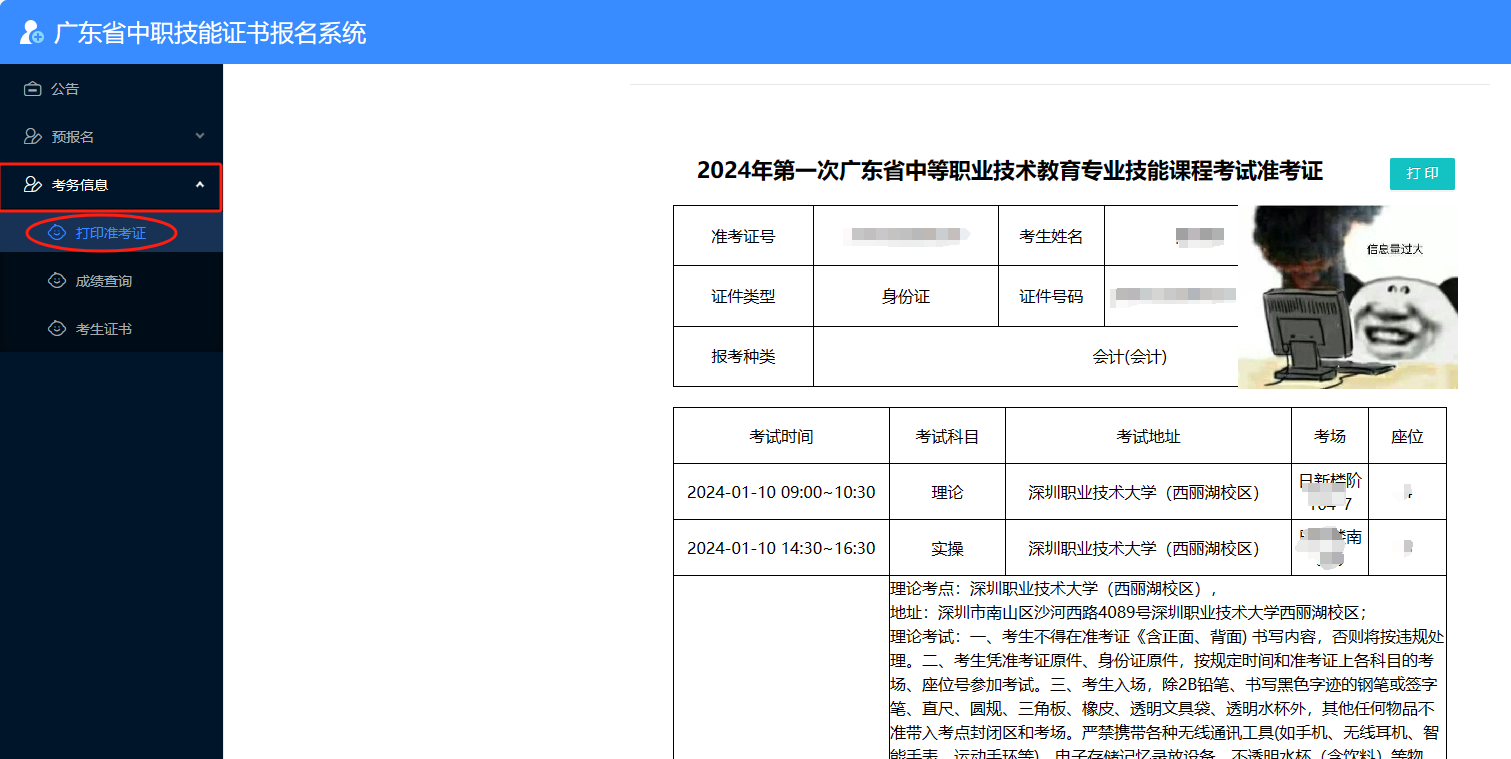Open the 公告 menu item
The image size is (1511, 759).
pos(66,89)
